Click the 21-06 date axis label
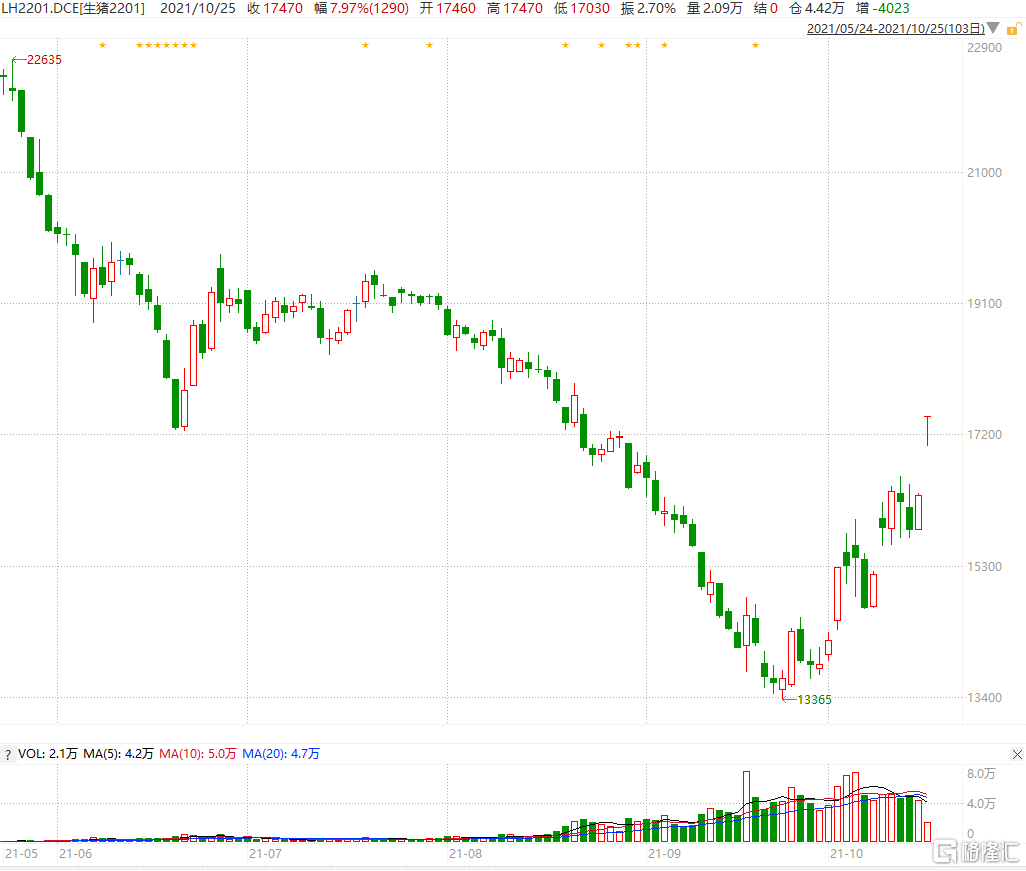The image size is (1026, 871). click(x=75, y=854)
